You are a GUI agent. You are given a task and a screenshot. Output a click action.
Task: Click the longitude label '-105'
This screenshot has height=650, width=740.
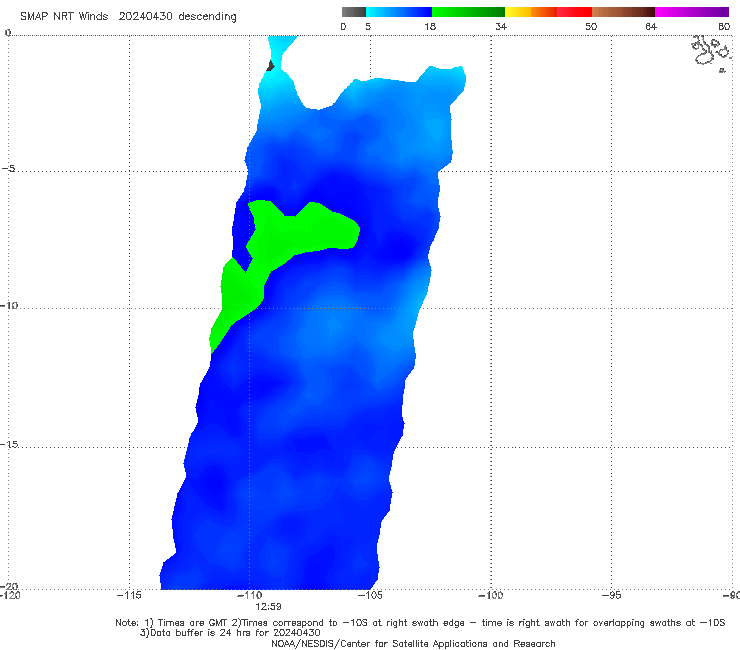[370, 595]
